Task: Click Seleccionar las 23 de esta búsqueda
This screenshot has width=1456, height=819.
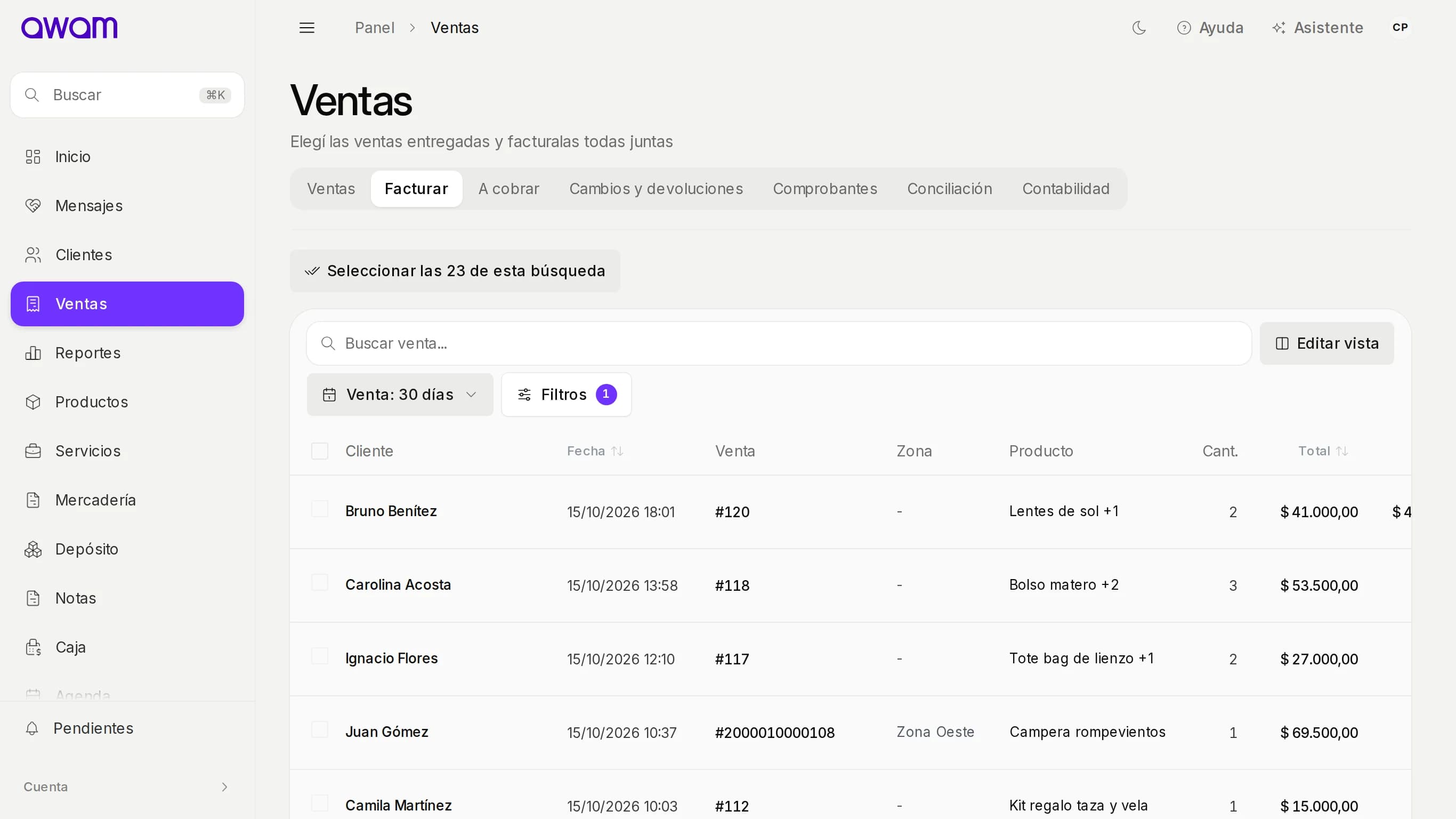Action: [455, 271]
